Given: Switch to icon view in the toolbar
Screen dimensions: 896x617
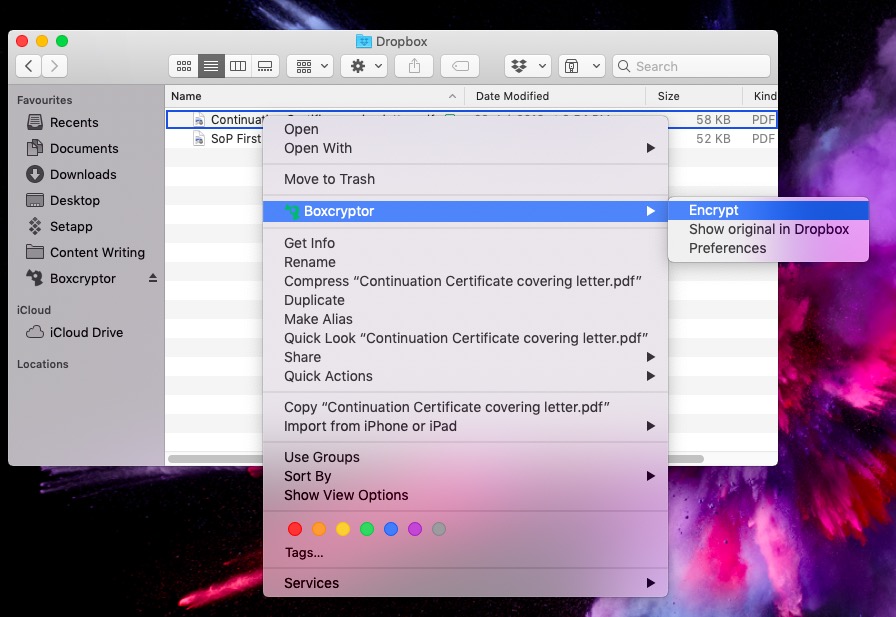Looking at the screenshot, I should [184, 65].
